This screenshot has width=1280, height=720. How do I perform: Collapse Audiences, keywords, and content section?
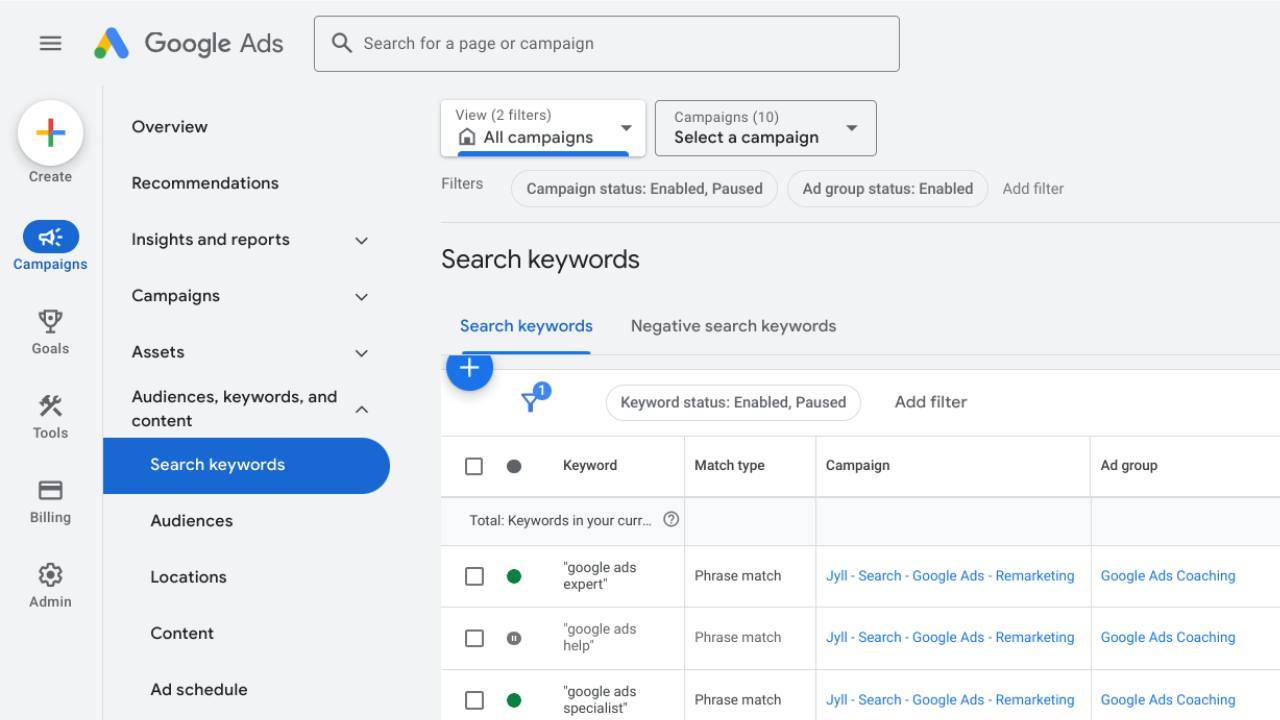[362, 409]
